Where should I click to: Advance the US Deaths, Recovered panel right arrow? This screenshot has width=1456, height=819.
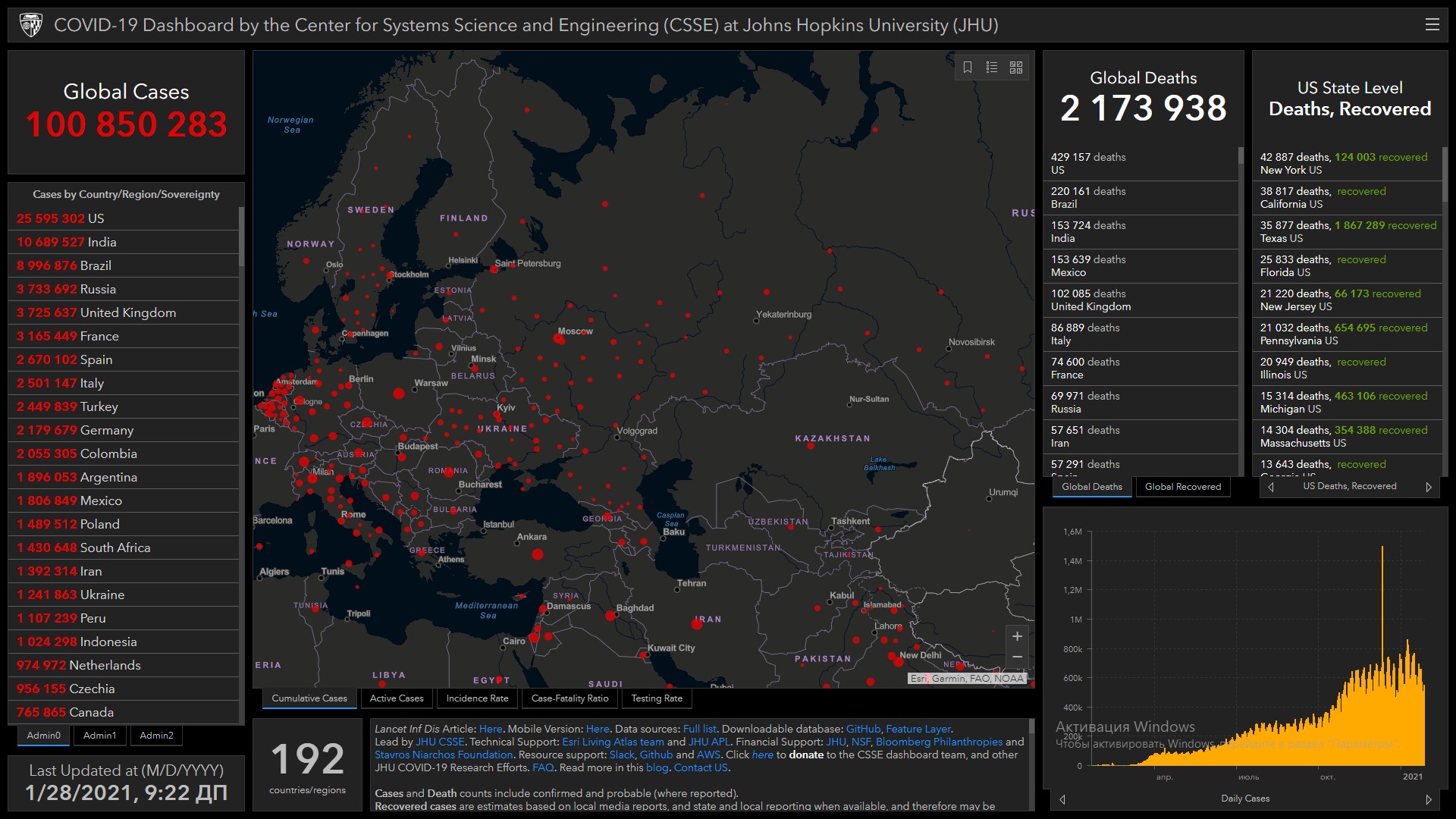[x=1428, y=487]
